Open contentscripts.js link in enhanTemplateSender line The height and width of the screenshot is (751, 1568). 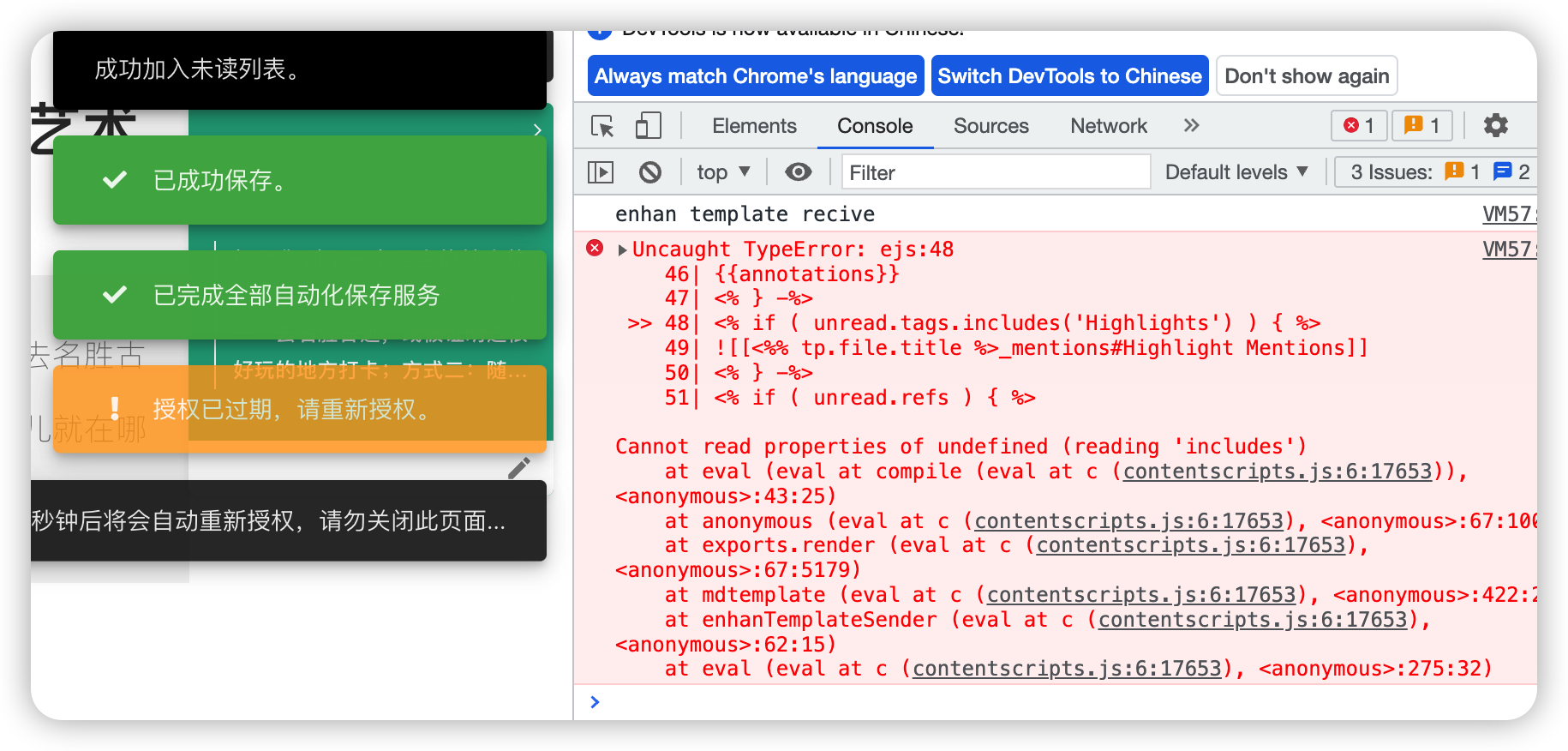1252,619
